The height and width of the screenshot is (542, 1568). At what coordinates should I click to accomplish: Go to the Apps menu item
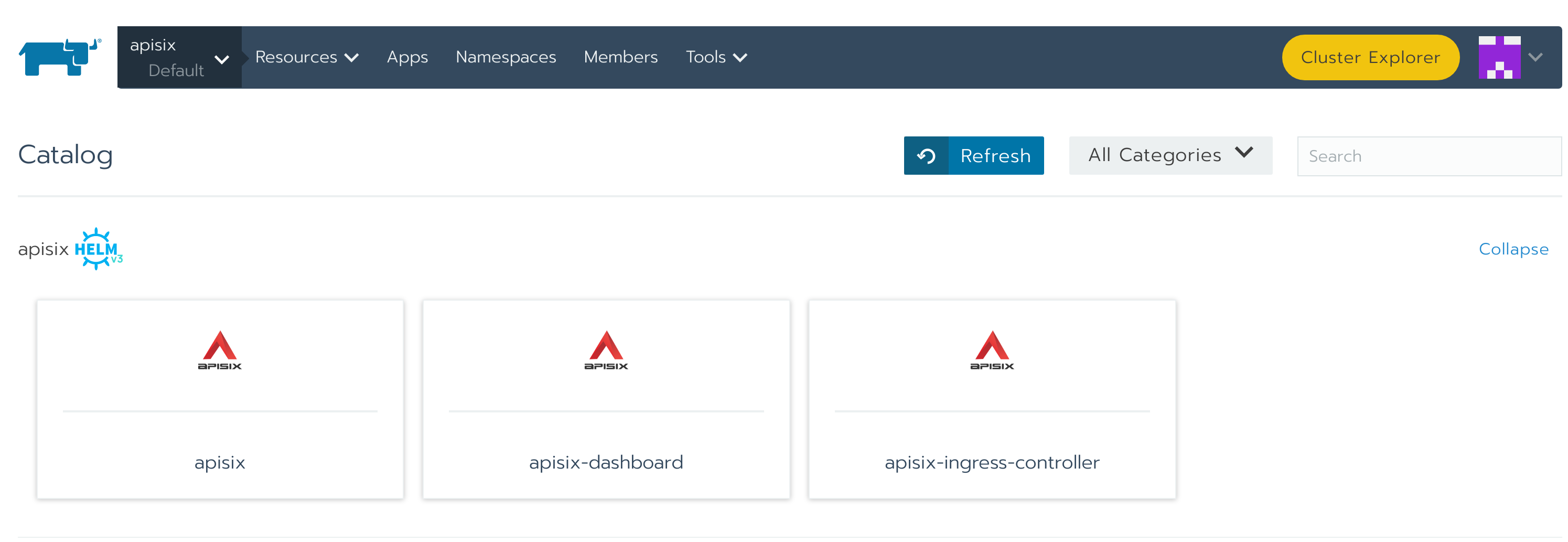[x=407, y=57]
